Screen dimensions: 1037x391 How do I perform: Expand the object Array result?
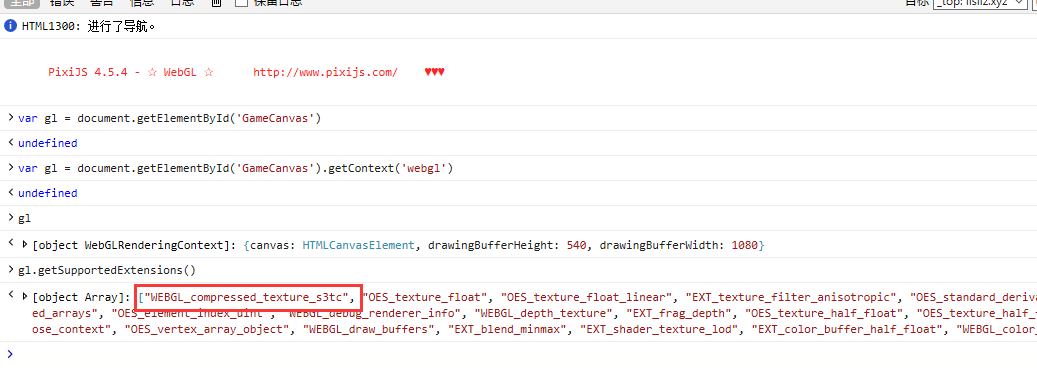[24, 296]
